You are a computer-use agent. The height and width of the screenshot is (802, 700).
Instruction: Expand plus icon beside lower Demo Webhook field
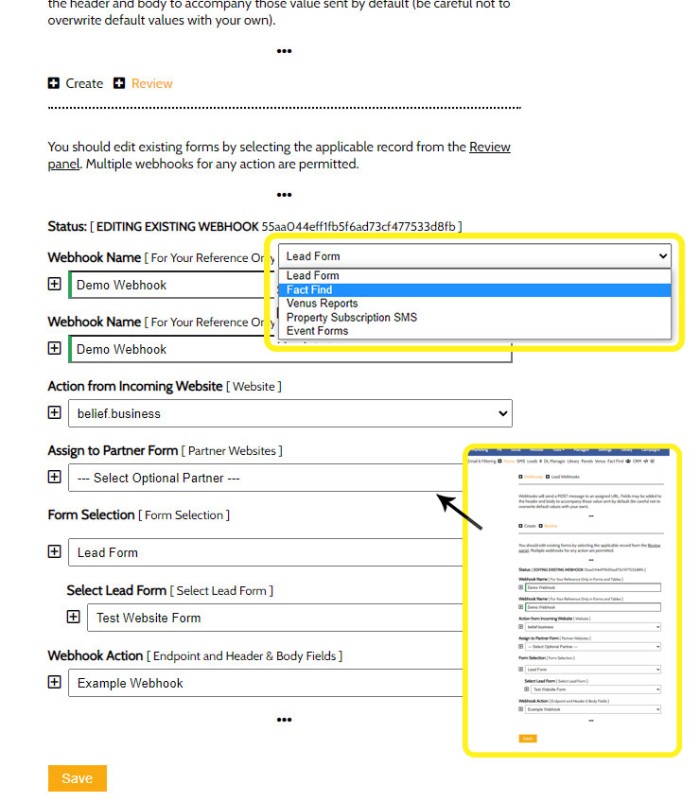pyautogui.click(x=54, y=348)
